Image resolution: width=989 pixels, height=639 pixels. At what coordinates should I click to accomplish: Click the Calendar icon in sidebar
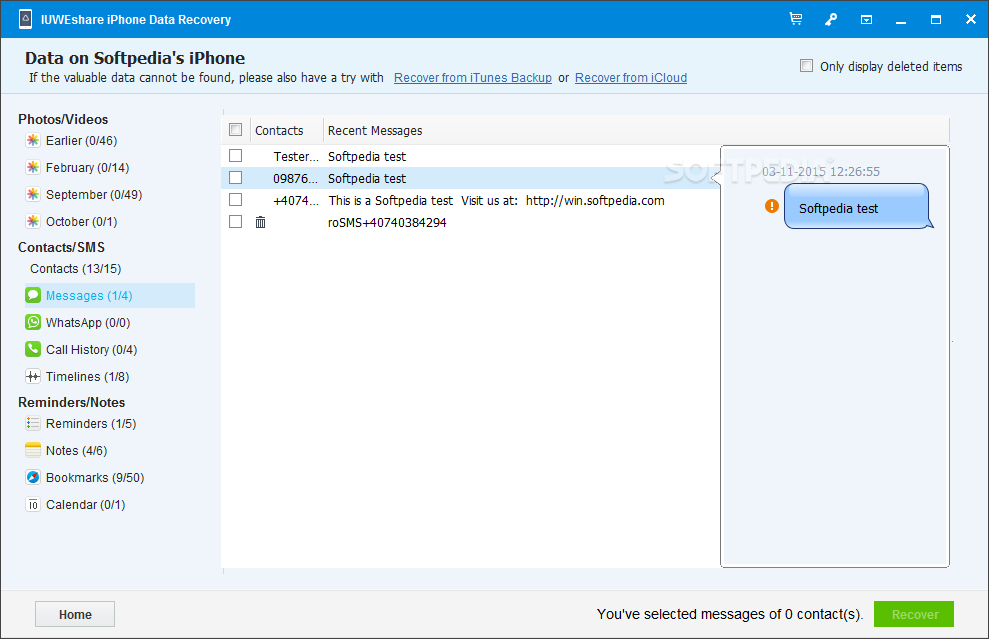tap(33, 505)
